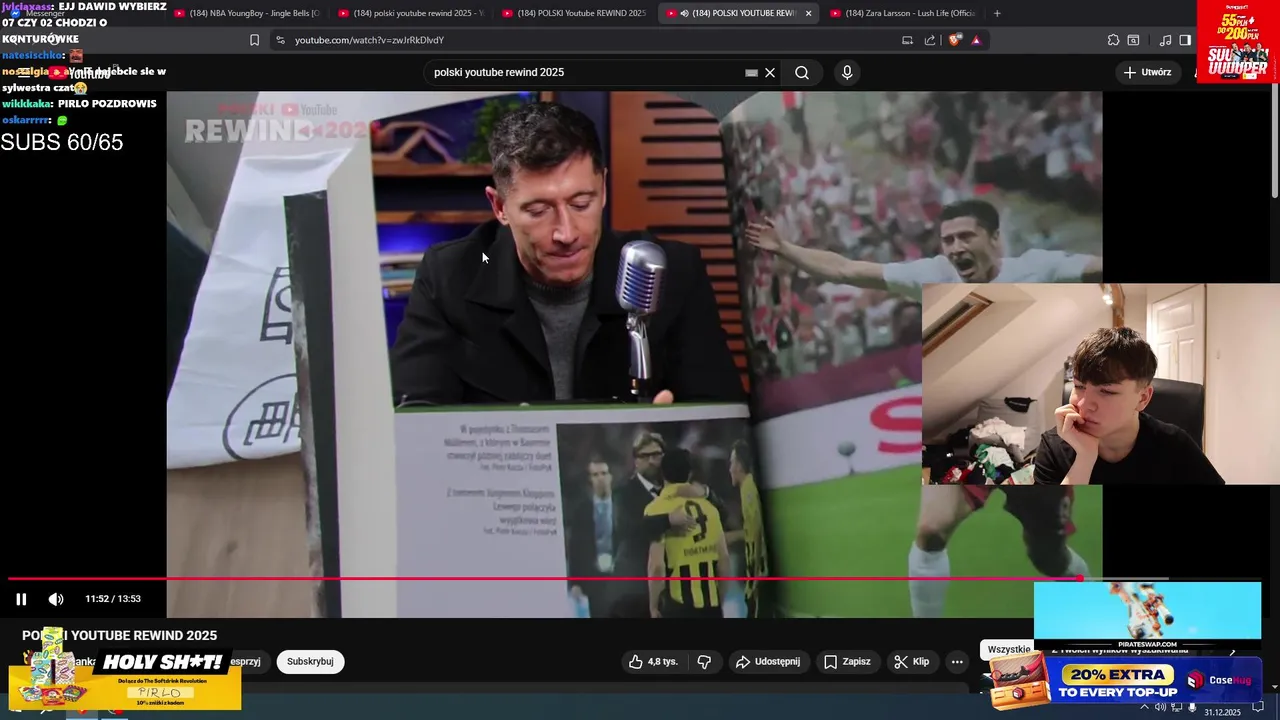
Task: Open the Utwórz create menu
Action: click(1147, 73)
